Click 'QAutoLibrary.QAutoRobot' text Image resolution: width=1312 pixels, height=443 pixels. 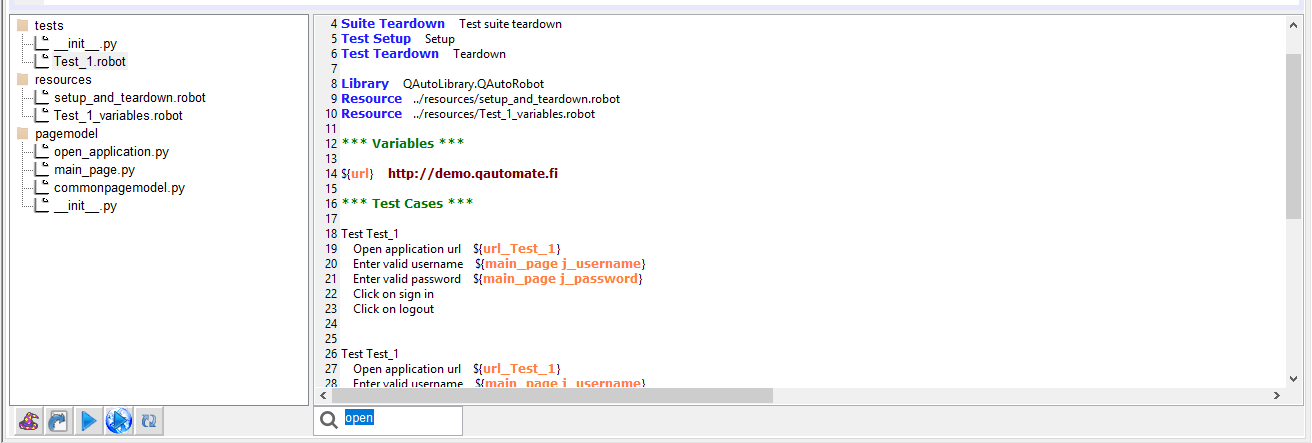pyautogui.click(x=473, y=84)
